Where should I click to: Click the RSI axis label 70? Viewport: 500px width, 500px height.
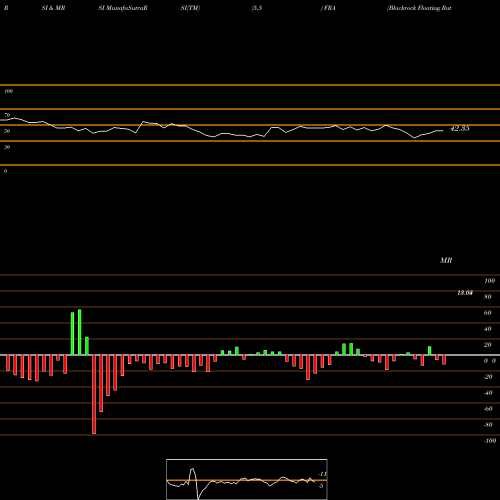[7, 115]
